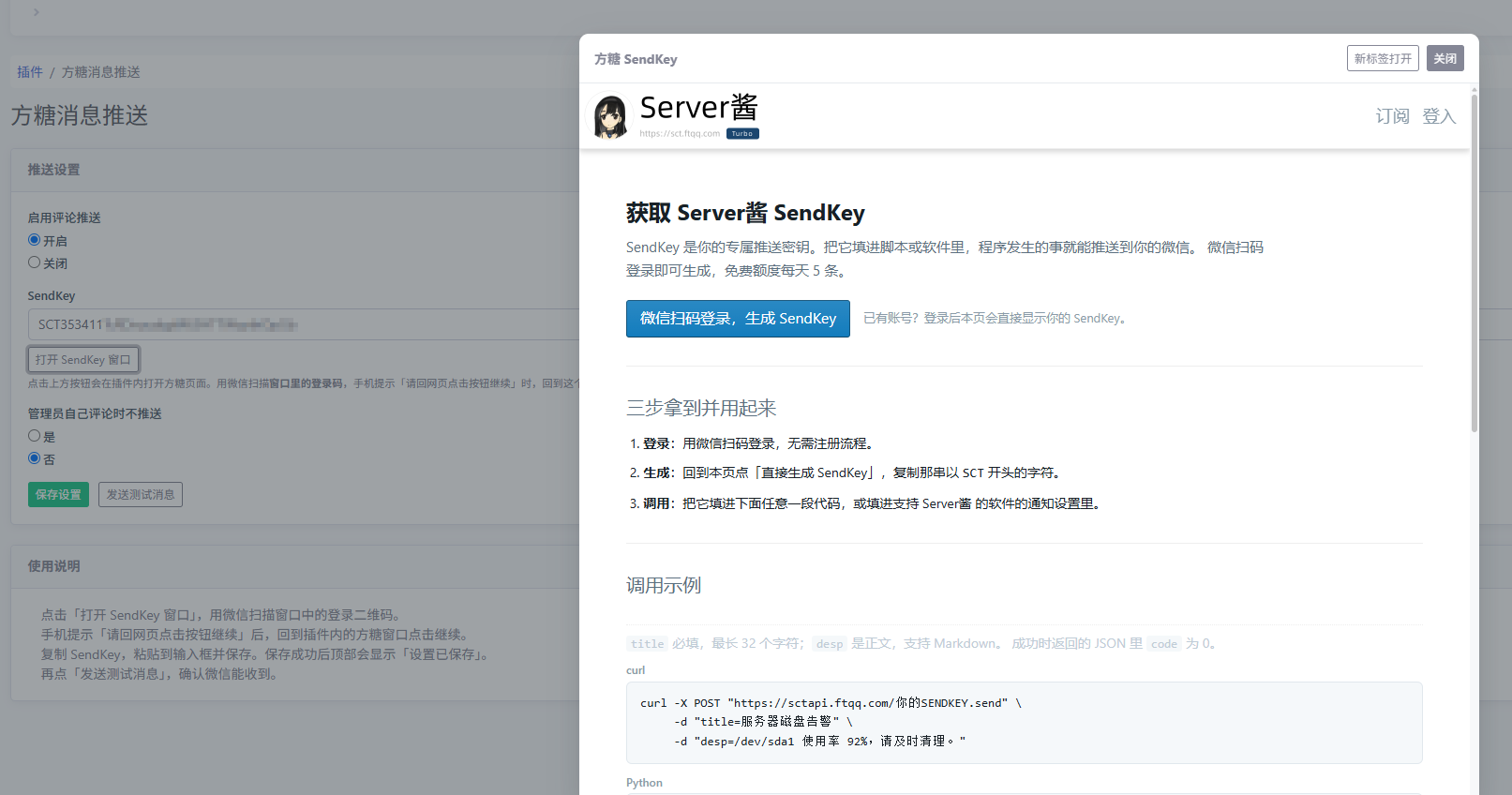Click the 方糖 SendKey dialog title
Viewport: 1512px width, 795px height.
point(636,59)
